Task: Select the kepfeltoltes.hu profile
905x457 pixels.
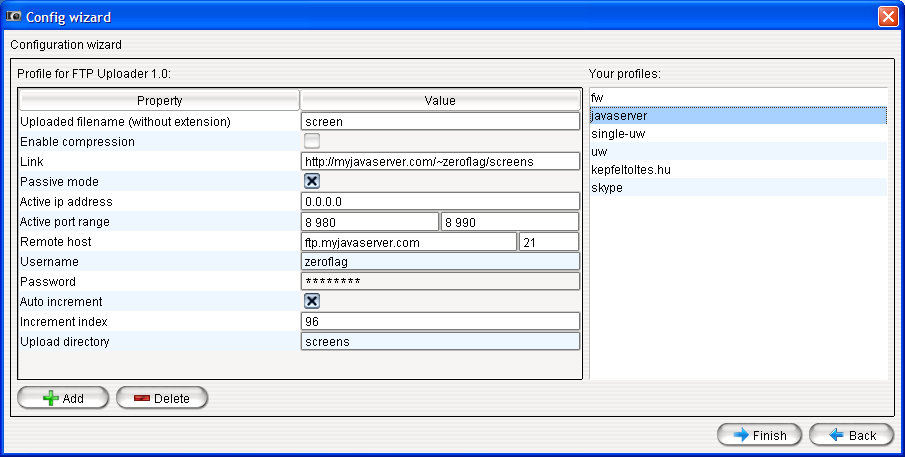Action: pos(738,170)
